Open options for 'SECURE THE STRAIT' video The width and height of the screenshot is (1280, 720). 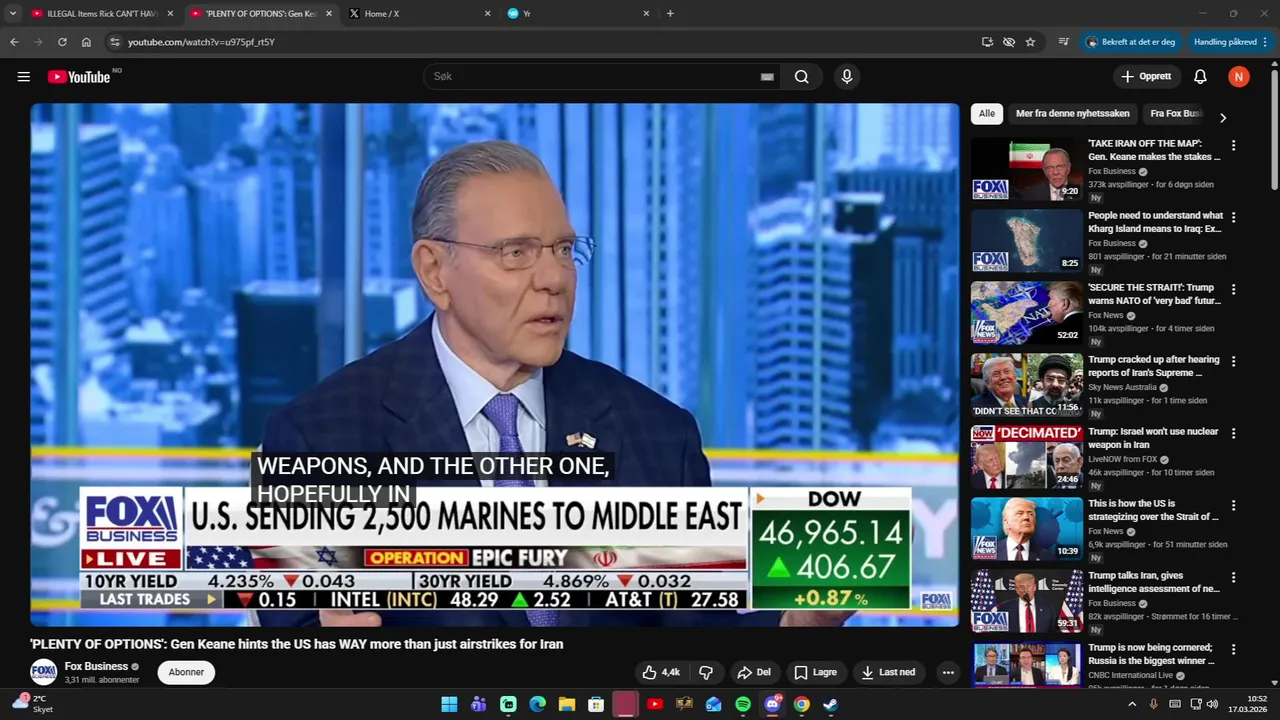[1233, 289]
